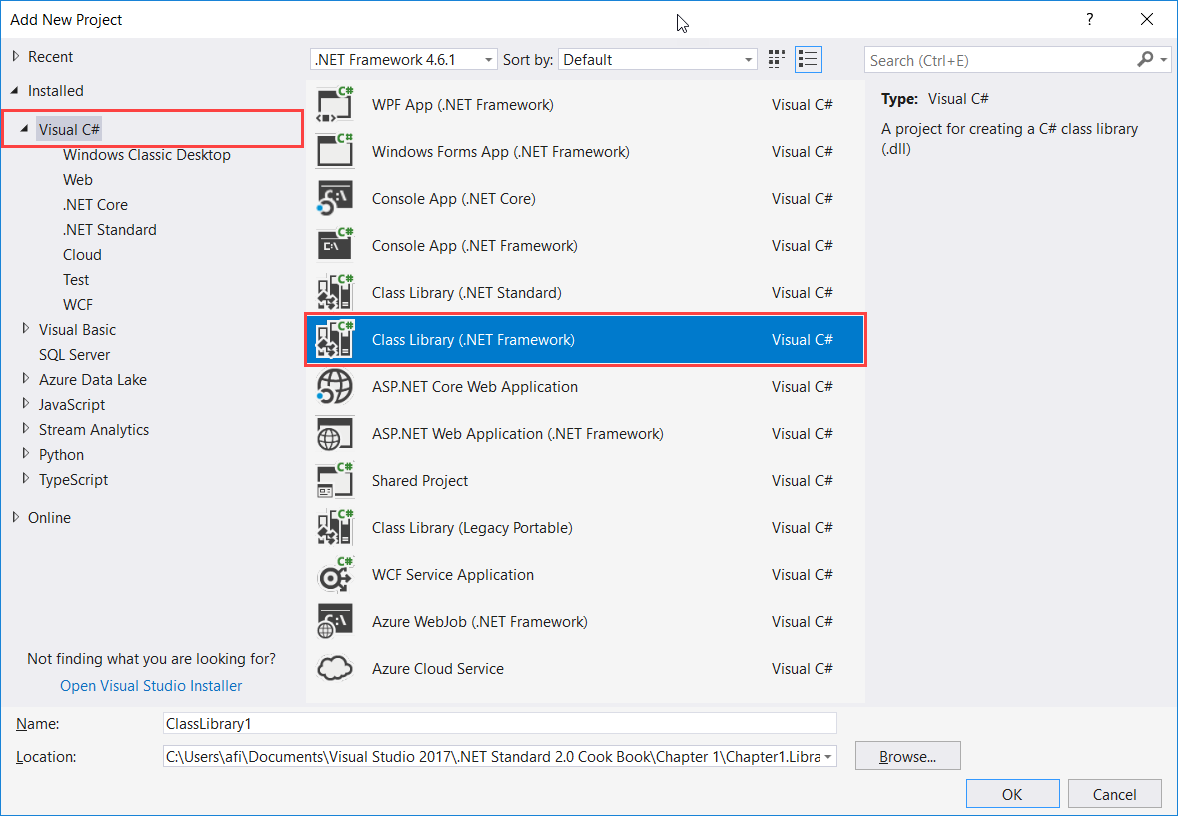Click the Cancel button
This screenshot has height=816, width=1178.
coord(1114,794)
